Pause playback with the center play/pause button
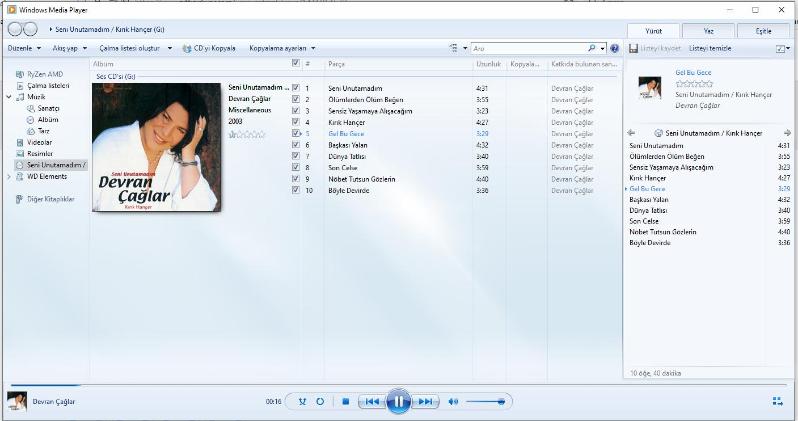 click(398, 401)
